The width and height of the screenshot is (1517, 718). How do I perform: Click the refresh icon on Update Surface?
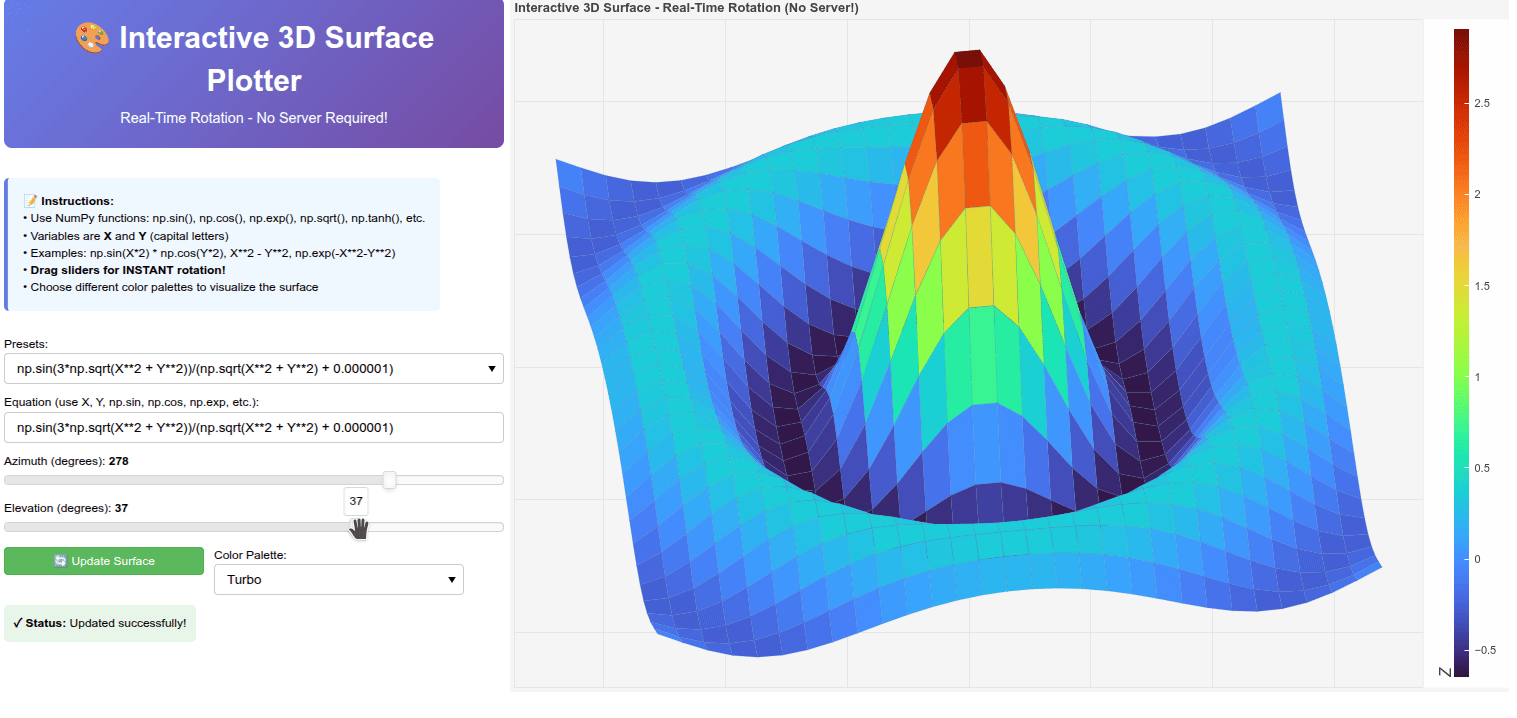pos(60,561)
